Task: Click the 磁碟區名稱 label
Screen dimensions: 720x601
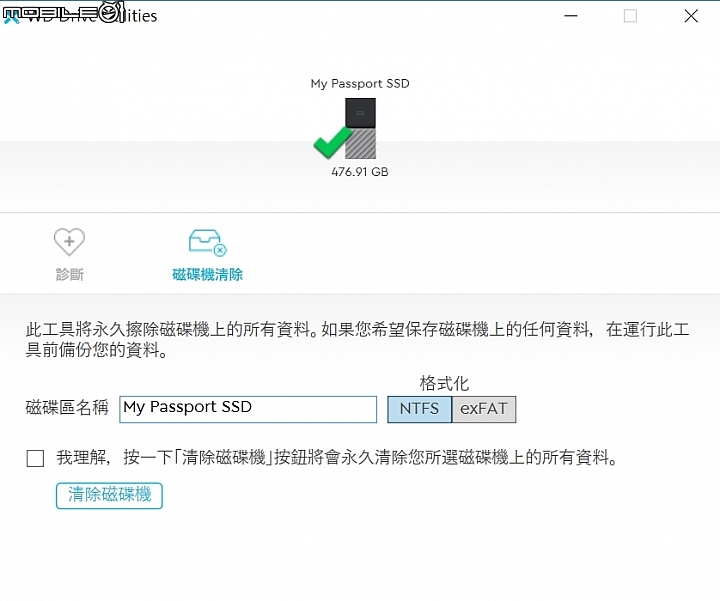Action: 67,407
